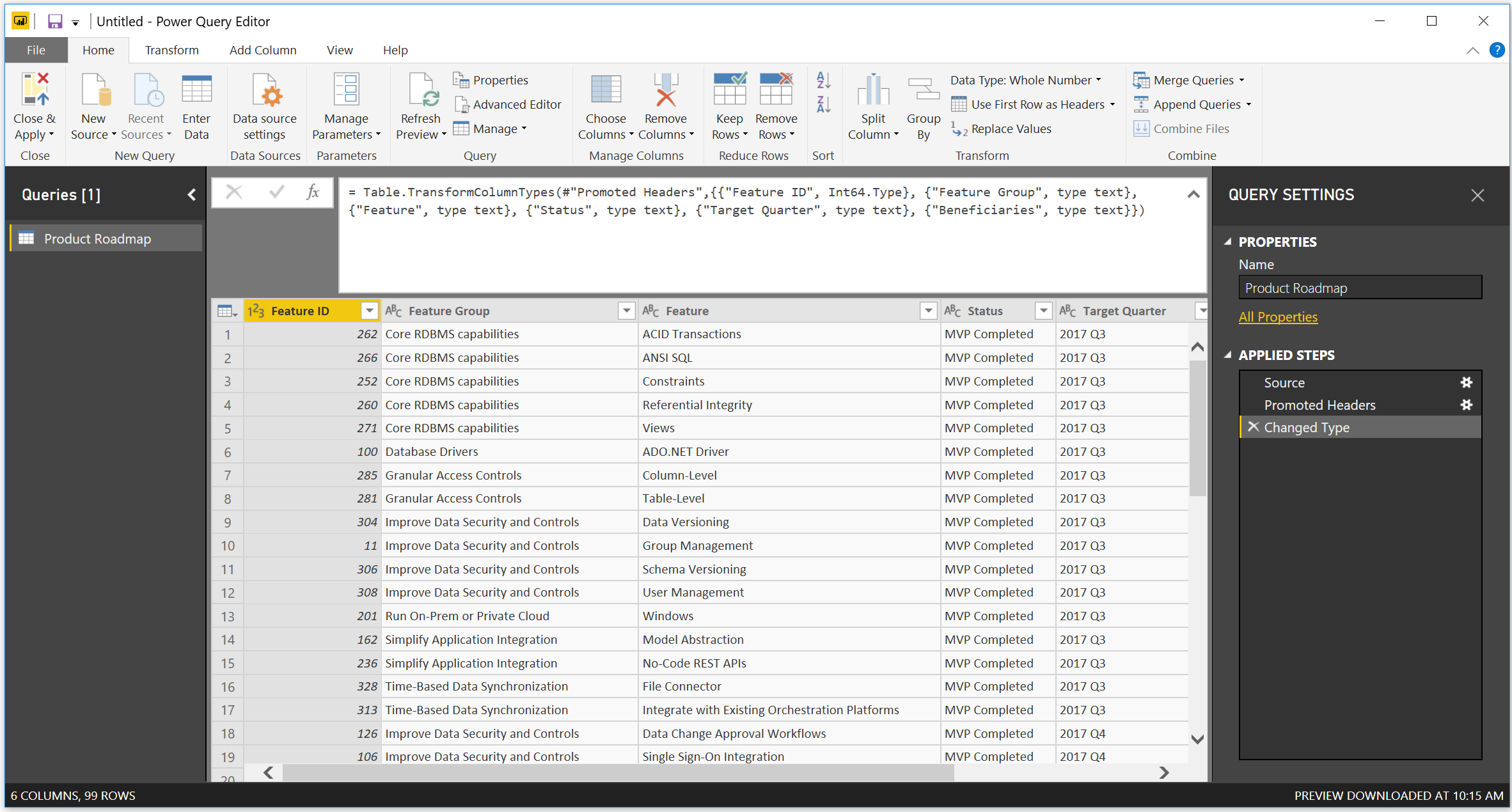
Task: Collapse the formula bar
Action: coord(1193,194)
